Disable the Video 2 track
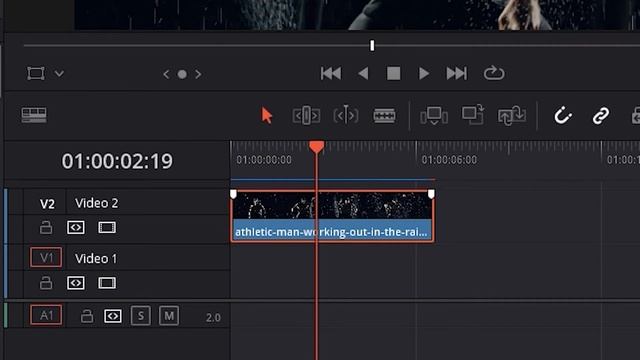 (107, 227)
